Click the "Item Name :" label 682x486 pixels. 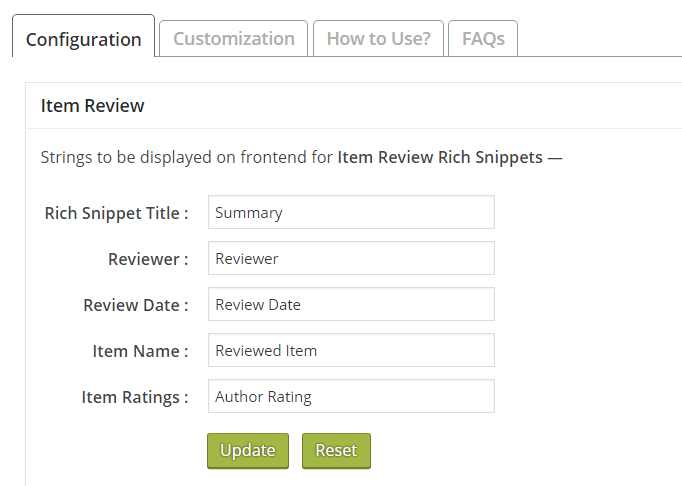click(x=140, y=351)
